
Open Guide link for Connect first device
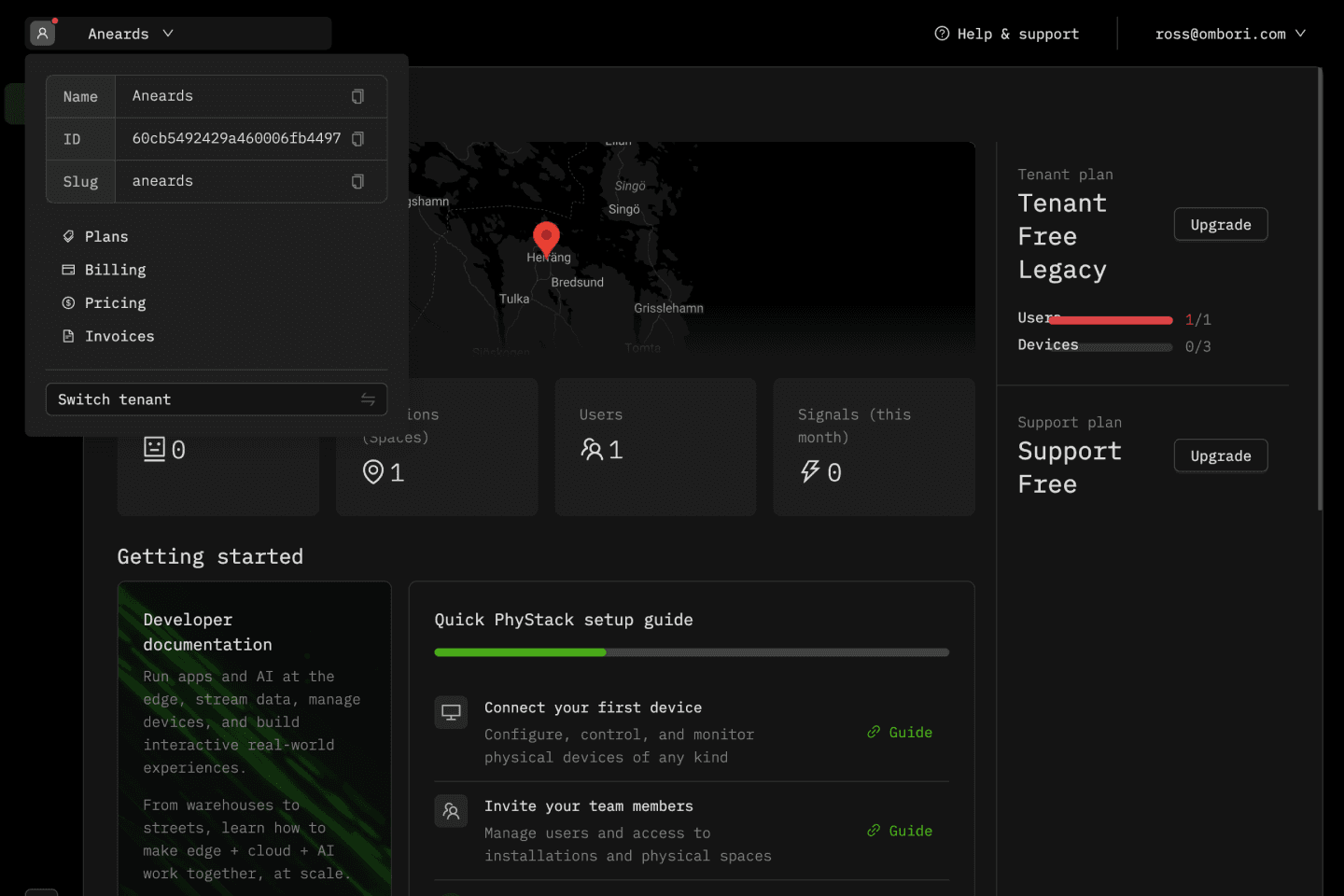[901, 733]
